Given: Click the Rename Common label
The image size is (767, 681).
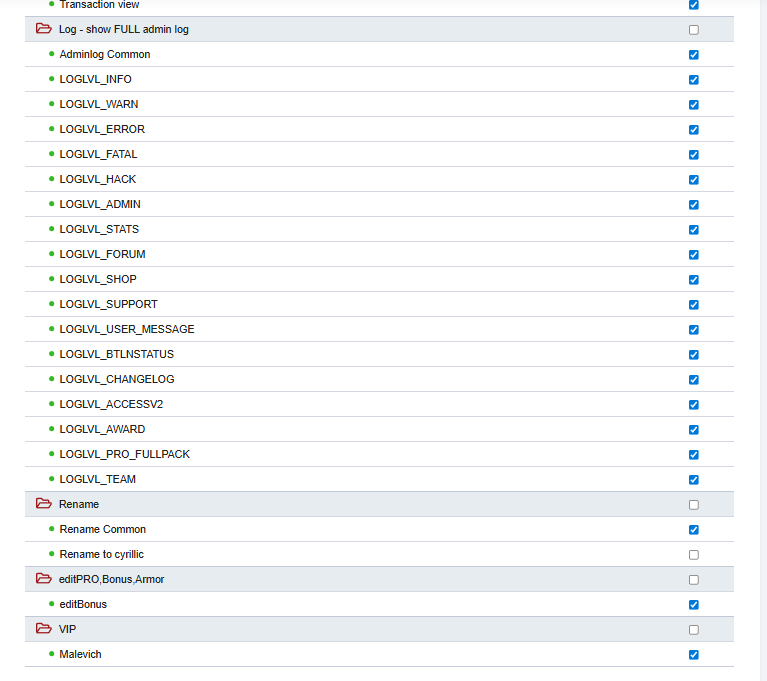Looking at the screenshot, I should coord(103,529).
